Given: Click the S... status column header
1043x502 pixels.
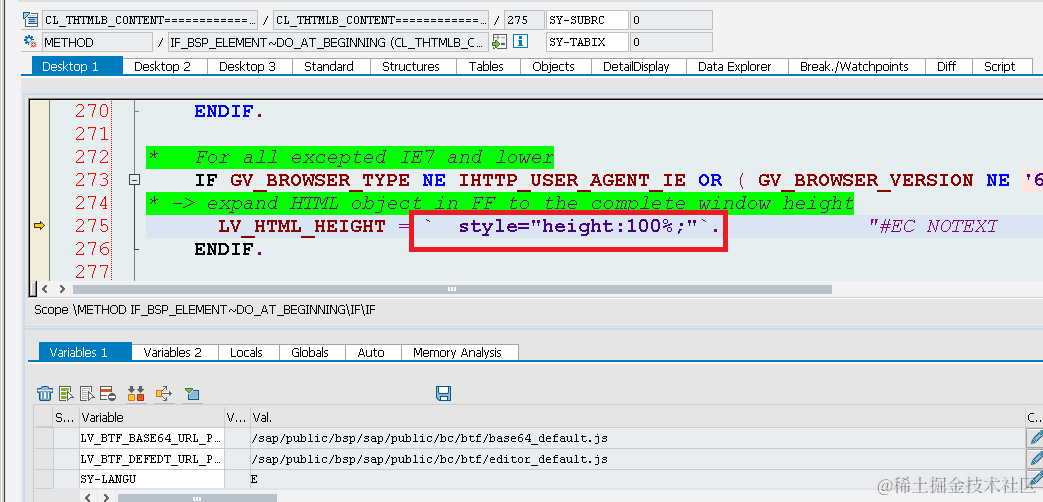Looking at the screenshot, I should [66, 418].
